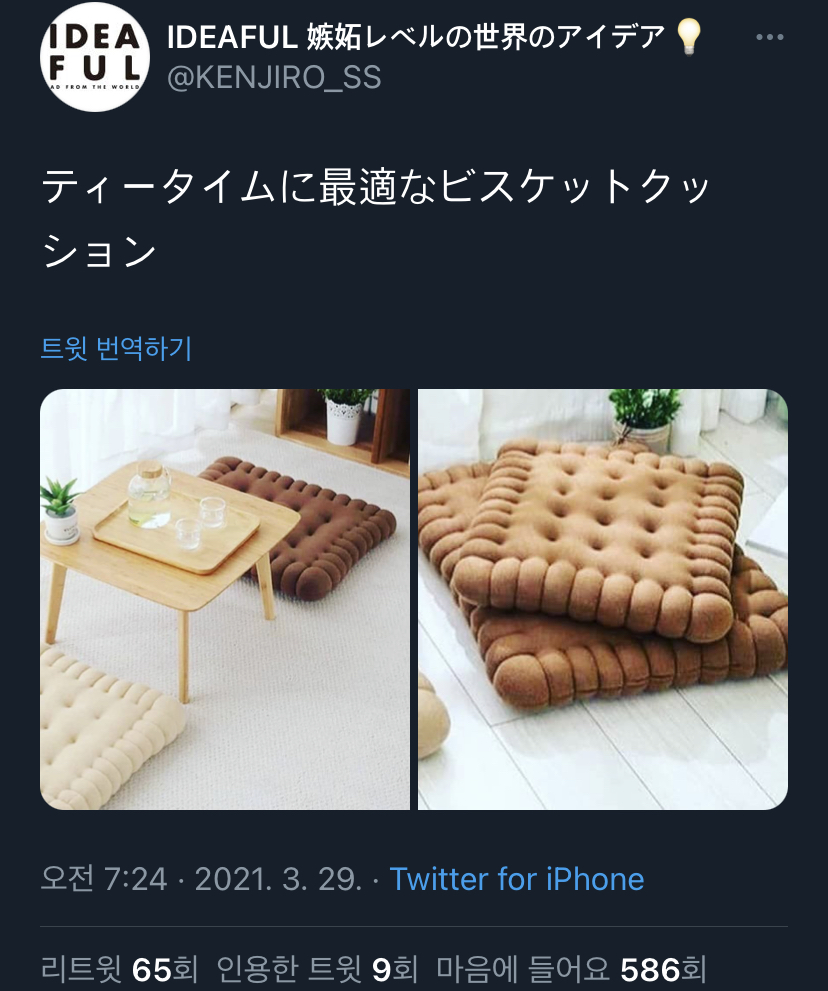Open the left photo with the wooden table
Viewport: 828px width, 991px height.
coord(225,599)
